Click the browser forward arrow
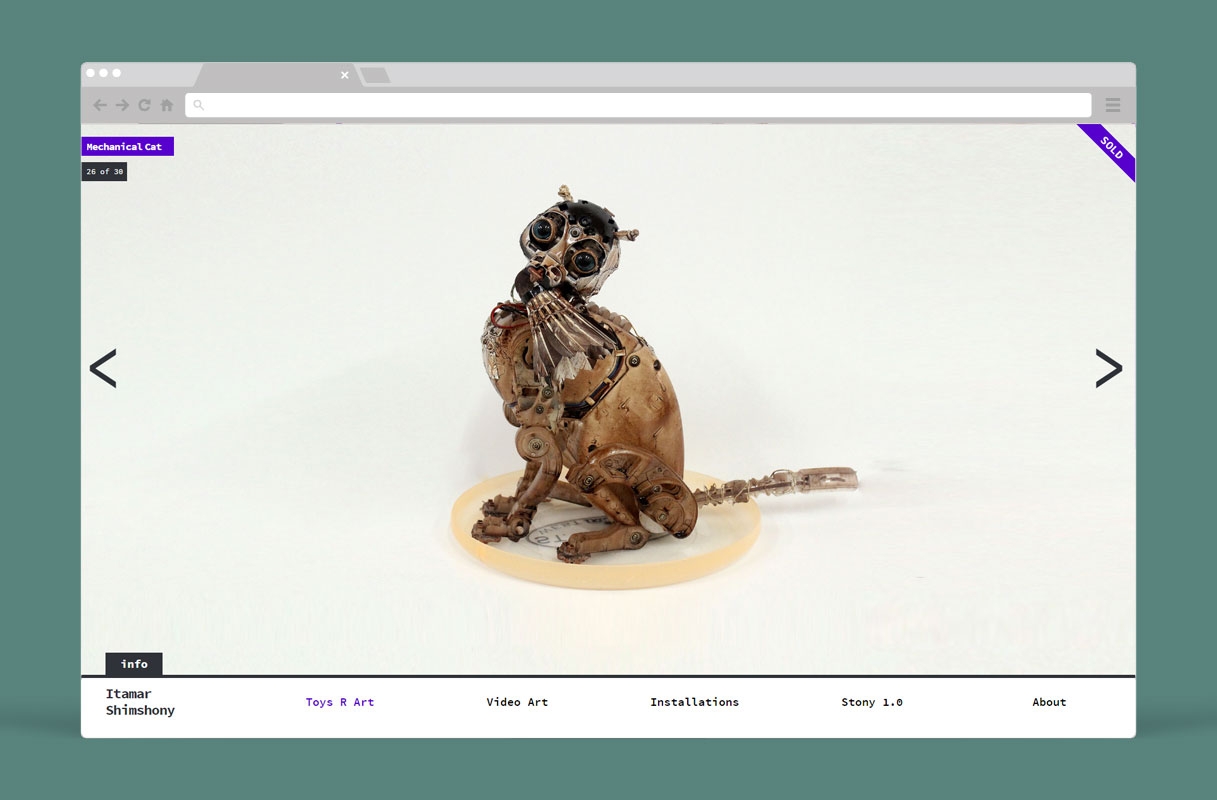The height and width of the screenshot is (800, 1217). (x=122, y=105)
